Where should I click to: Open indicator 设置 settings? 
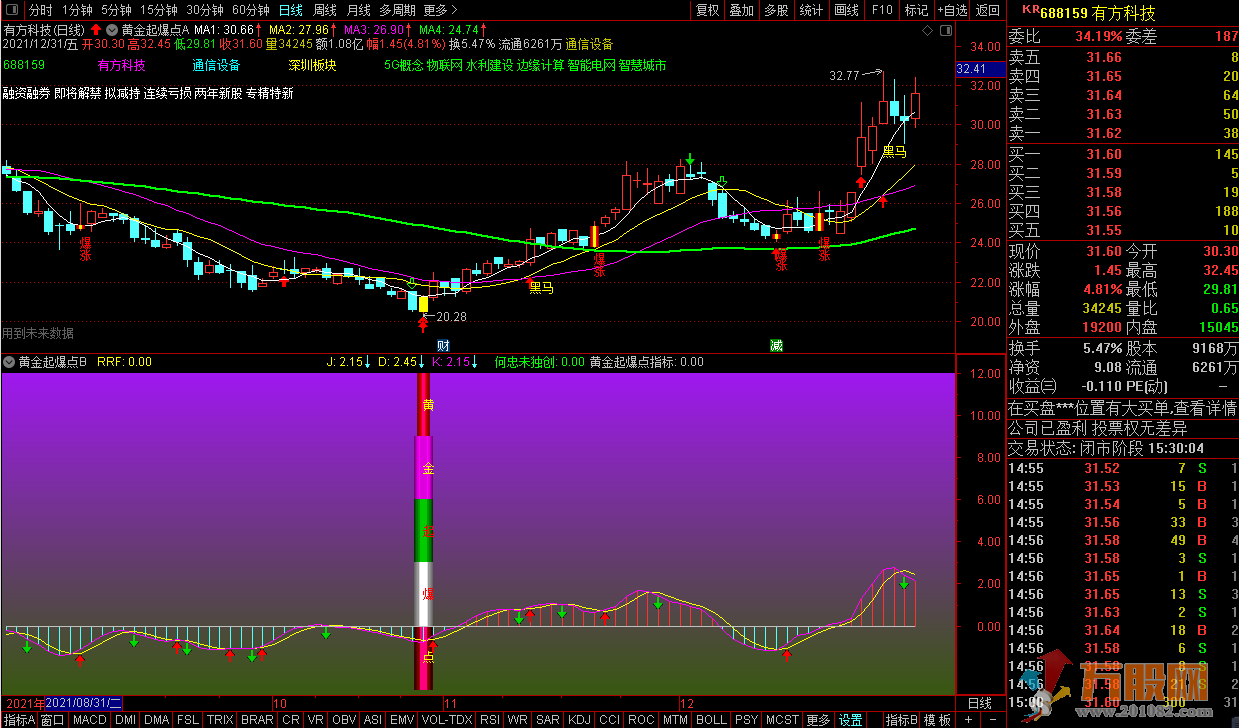click(850, 720)
